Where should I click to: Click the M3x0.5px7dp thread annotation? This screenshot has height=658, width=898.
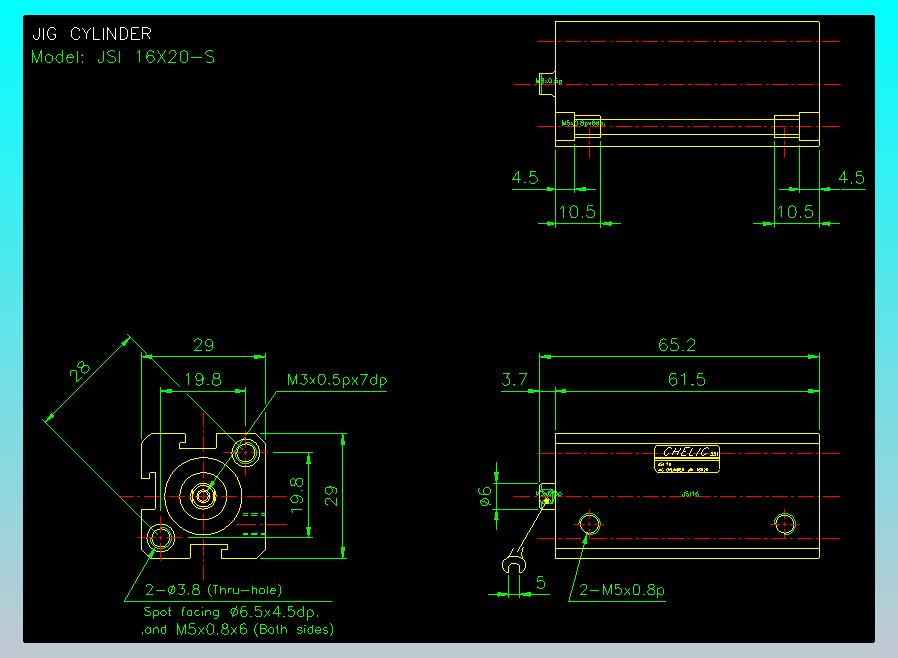tap(337, 380)
